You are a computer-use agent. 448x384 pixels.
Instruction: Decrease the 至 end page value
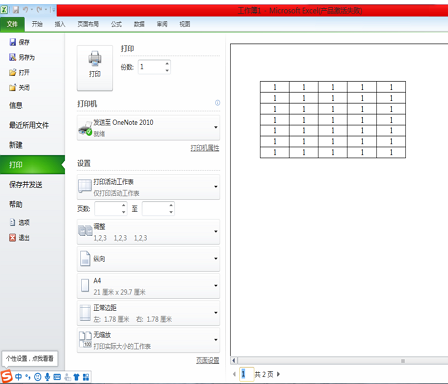coord(171,212)
